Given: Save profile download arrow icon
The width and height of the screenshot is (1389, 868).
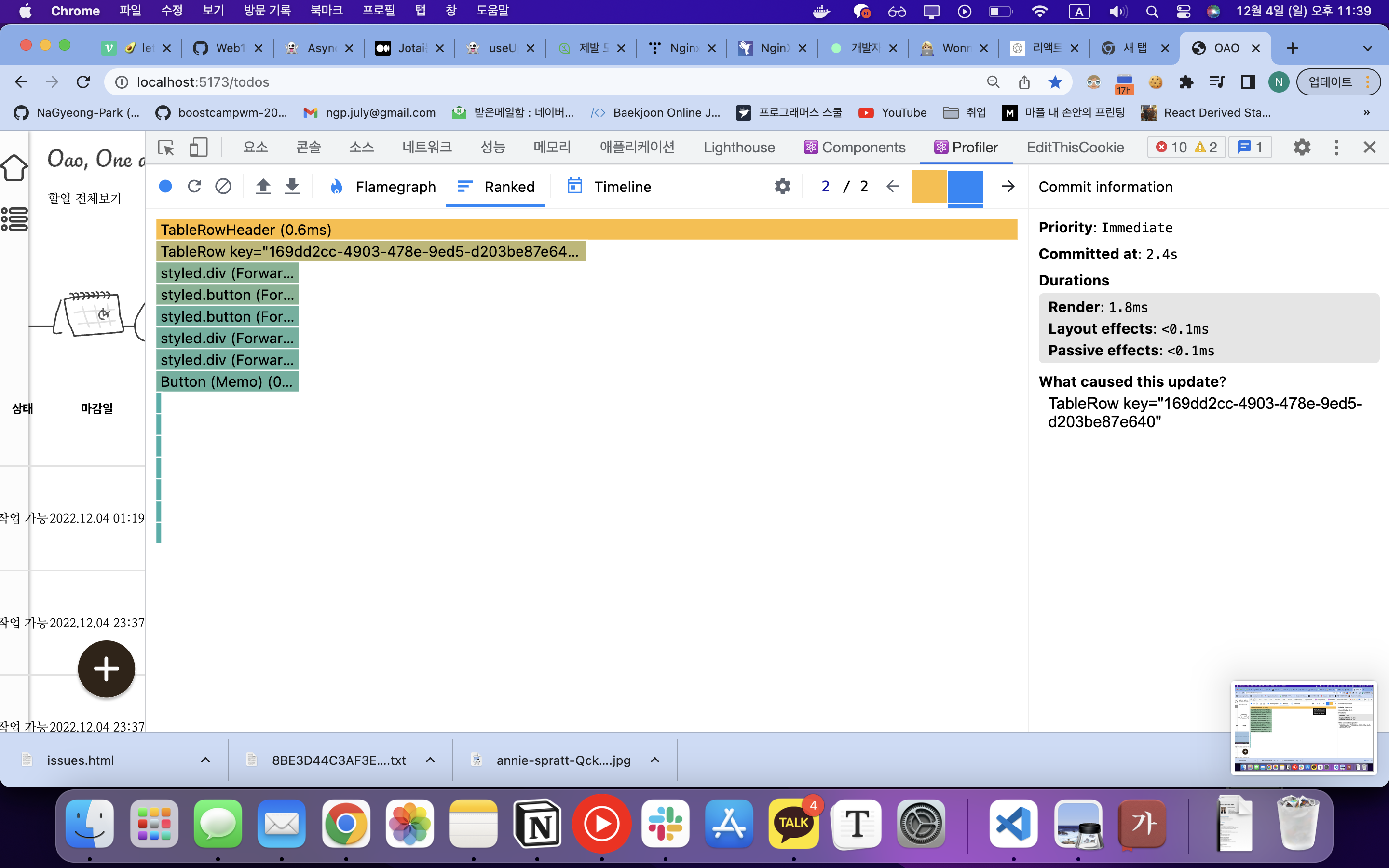Looking at the screenshot, I should [x=292, y=186].
